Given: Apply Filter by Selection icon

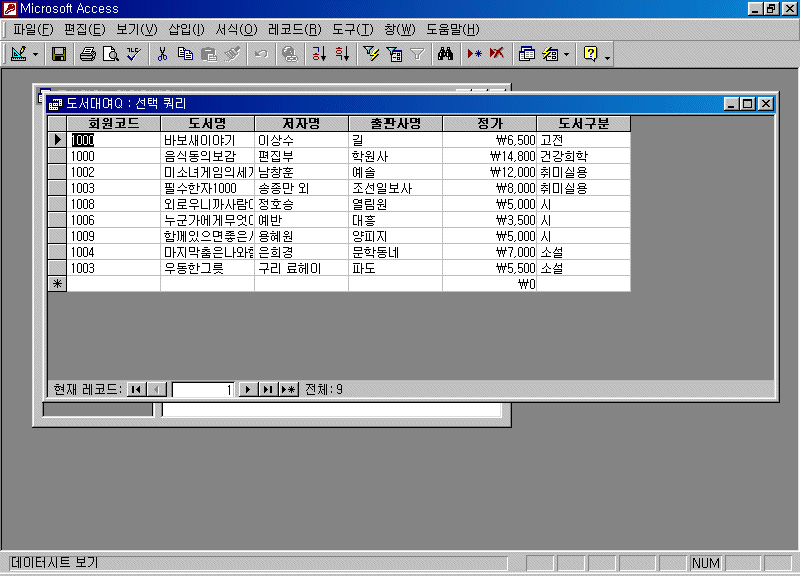Looking at the screenshot, I should [371, 54].
